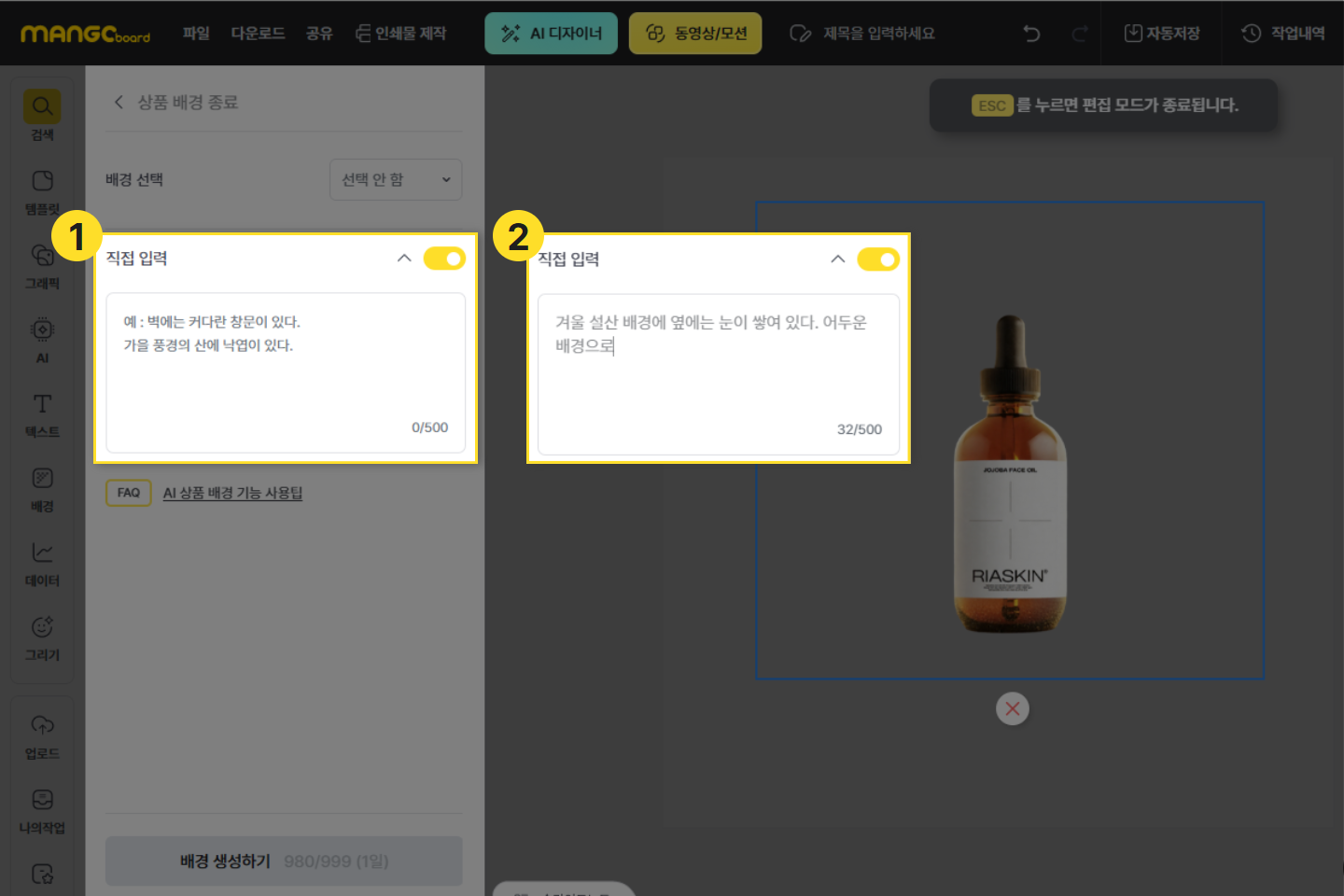The width and height of the screenshot is (1344, 896).
Task: Toggle off the left 직접 입력 switch
Action: coord(444,259)
